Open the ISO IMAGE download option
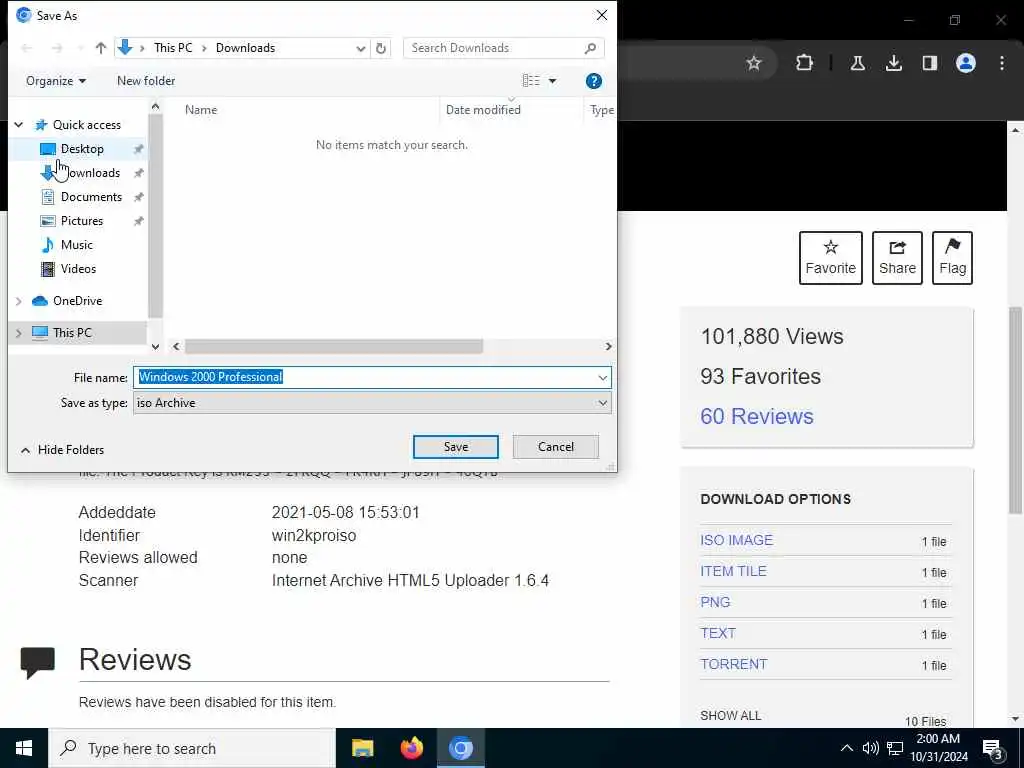Viewport: 1024px width, 768px height. 737,540
